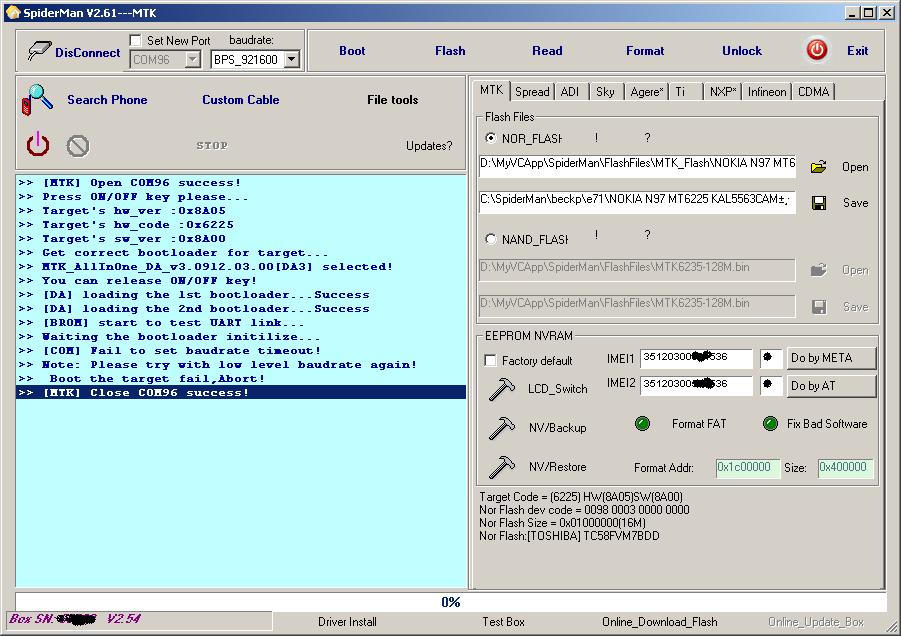901x636 pixels.
Task: Toggle the IMEI1 dot box
Action: click(771, 358)
